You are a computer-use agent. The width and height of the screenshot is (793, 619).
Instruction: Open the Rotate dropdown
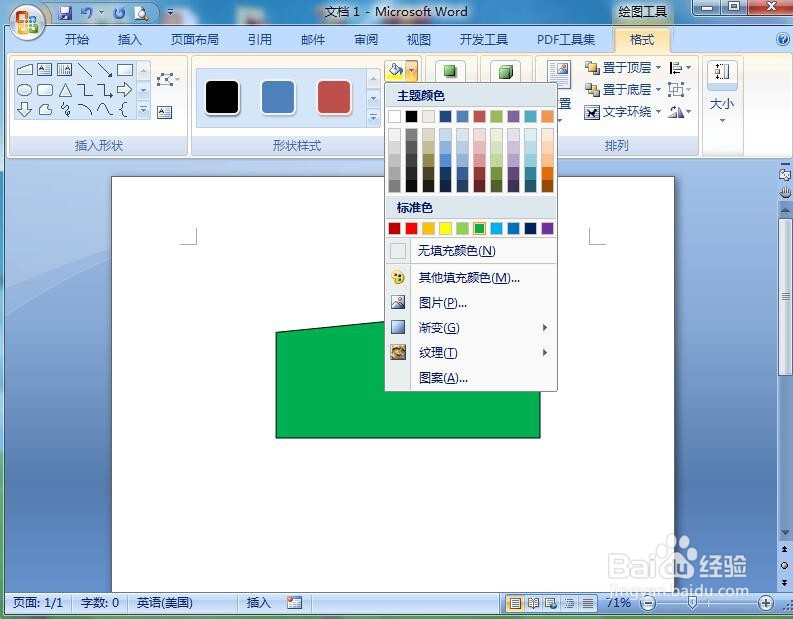coord(680,112)
